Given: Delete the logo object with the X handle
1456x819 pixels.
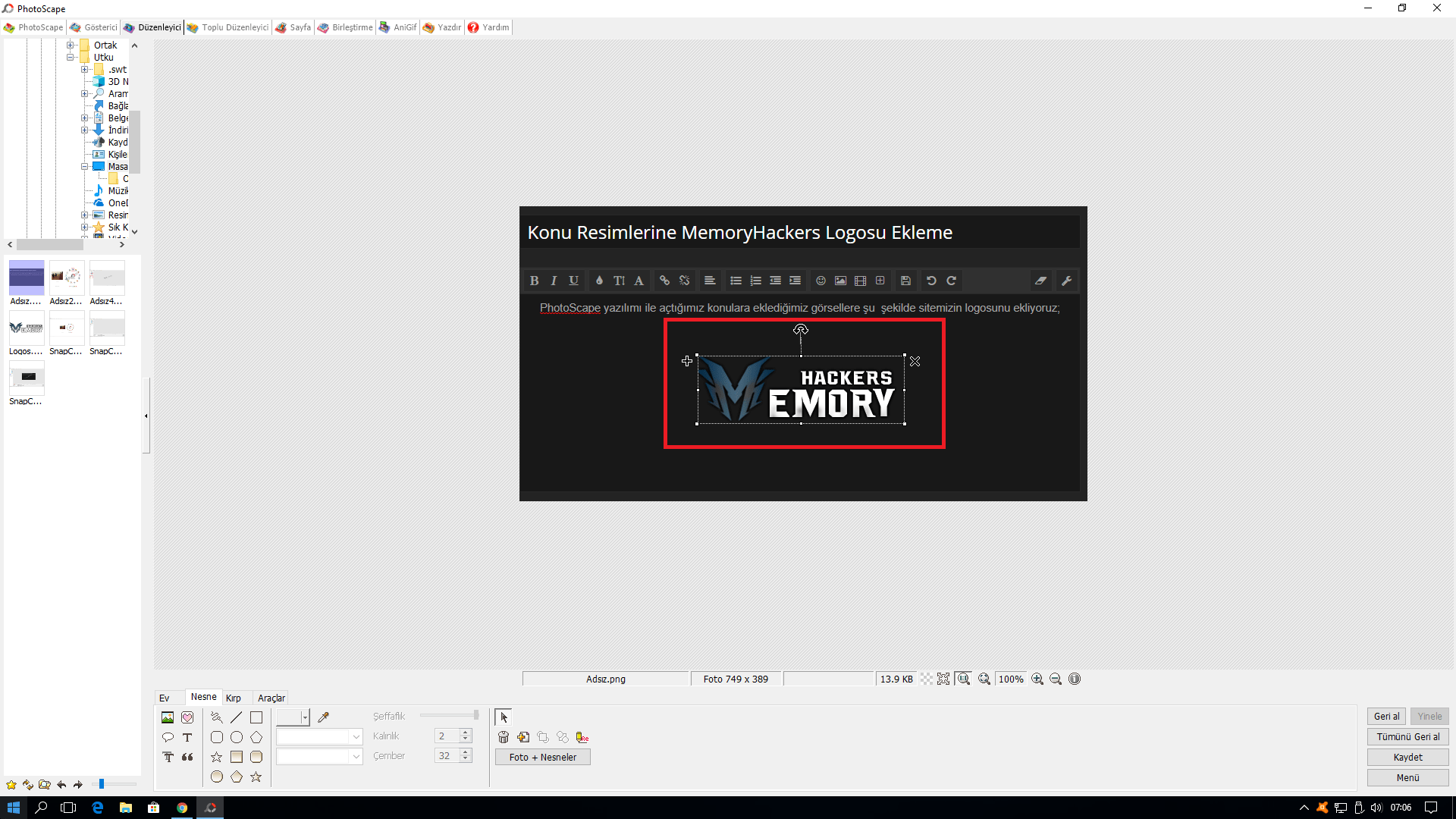Looking at the screenshot, I should (915, 362).
